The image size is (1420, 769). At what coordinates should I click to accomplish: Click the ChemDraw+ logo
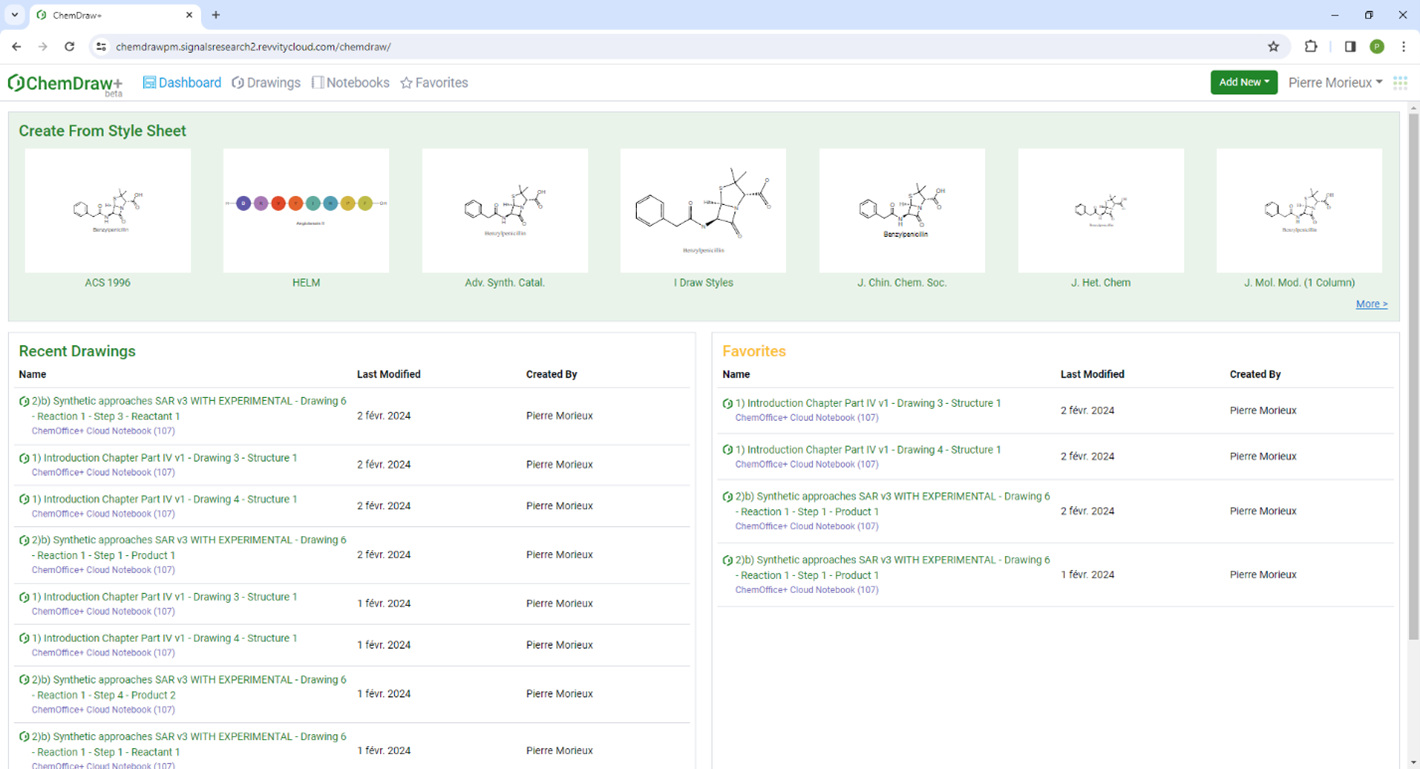[x=64, y=83]
